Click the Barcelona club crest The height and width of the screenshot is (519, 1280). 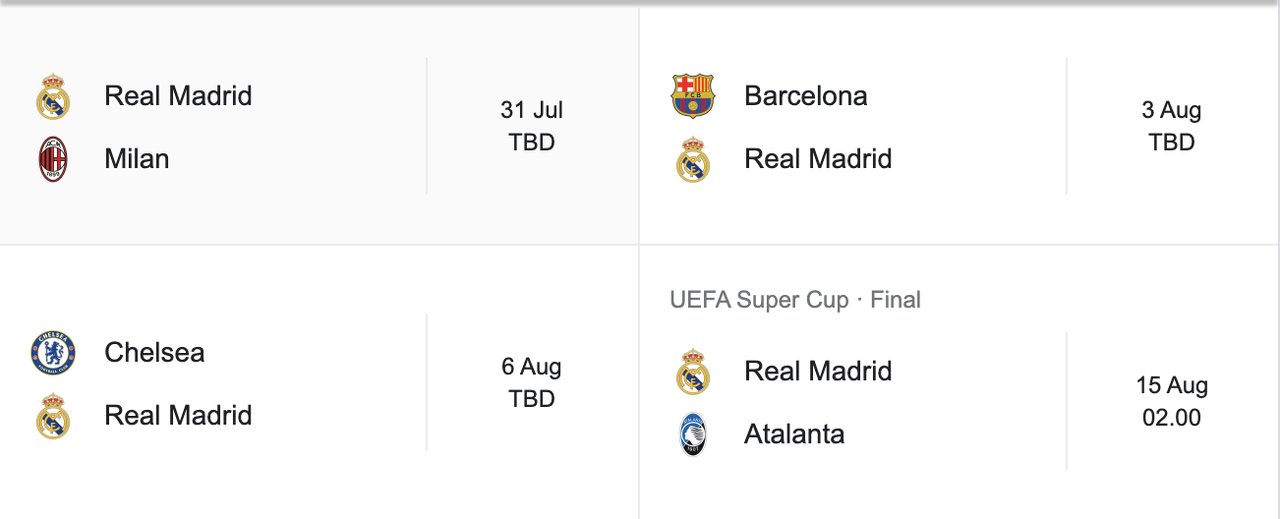coord(693,96)
